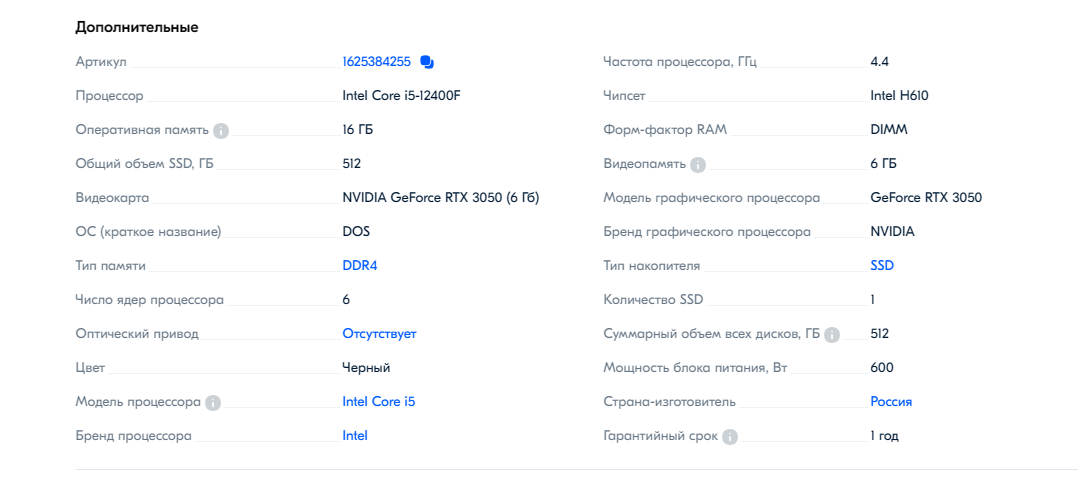Select the Intel Core i5-12400F processor value

tap(402, 96)
